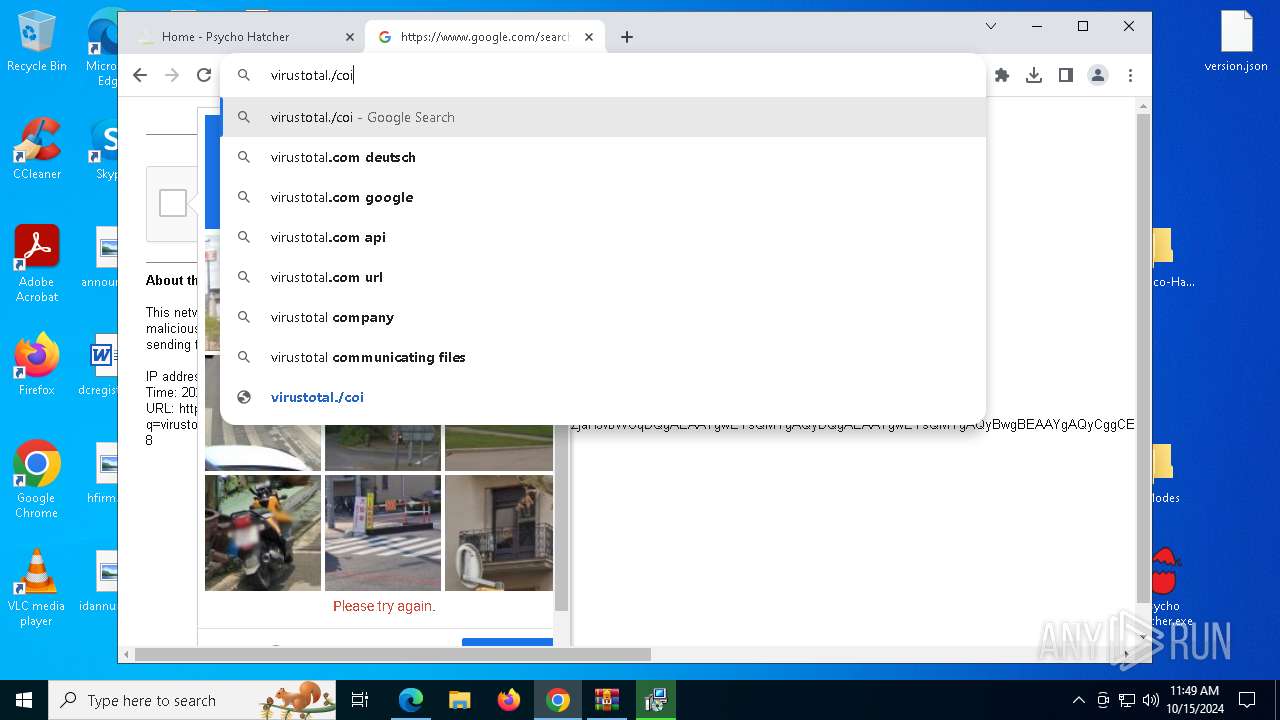
Task: Open WinRAR from taskbar
Action: click(x=607, y=700)
